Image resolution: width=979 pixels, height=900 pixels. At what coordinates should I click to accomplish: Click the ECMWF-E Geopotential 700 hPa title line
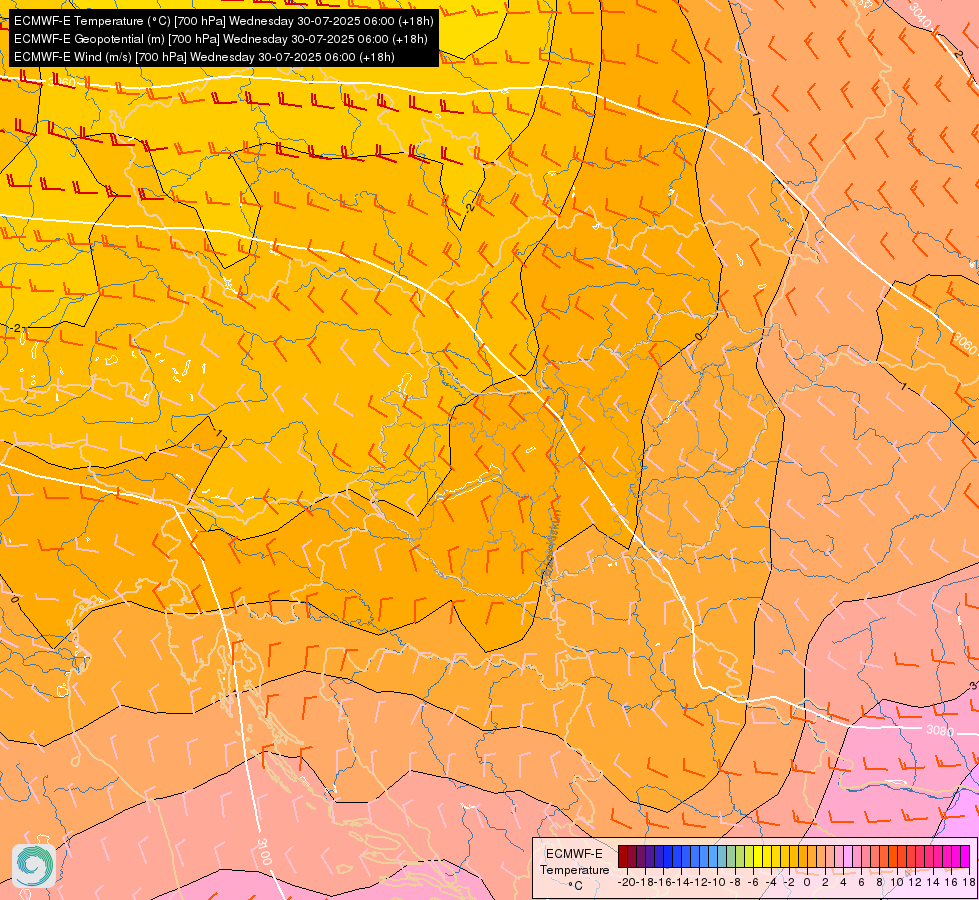(x=220, y=39)
